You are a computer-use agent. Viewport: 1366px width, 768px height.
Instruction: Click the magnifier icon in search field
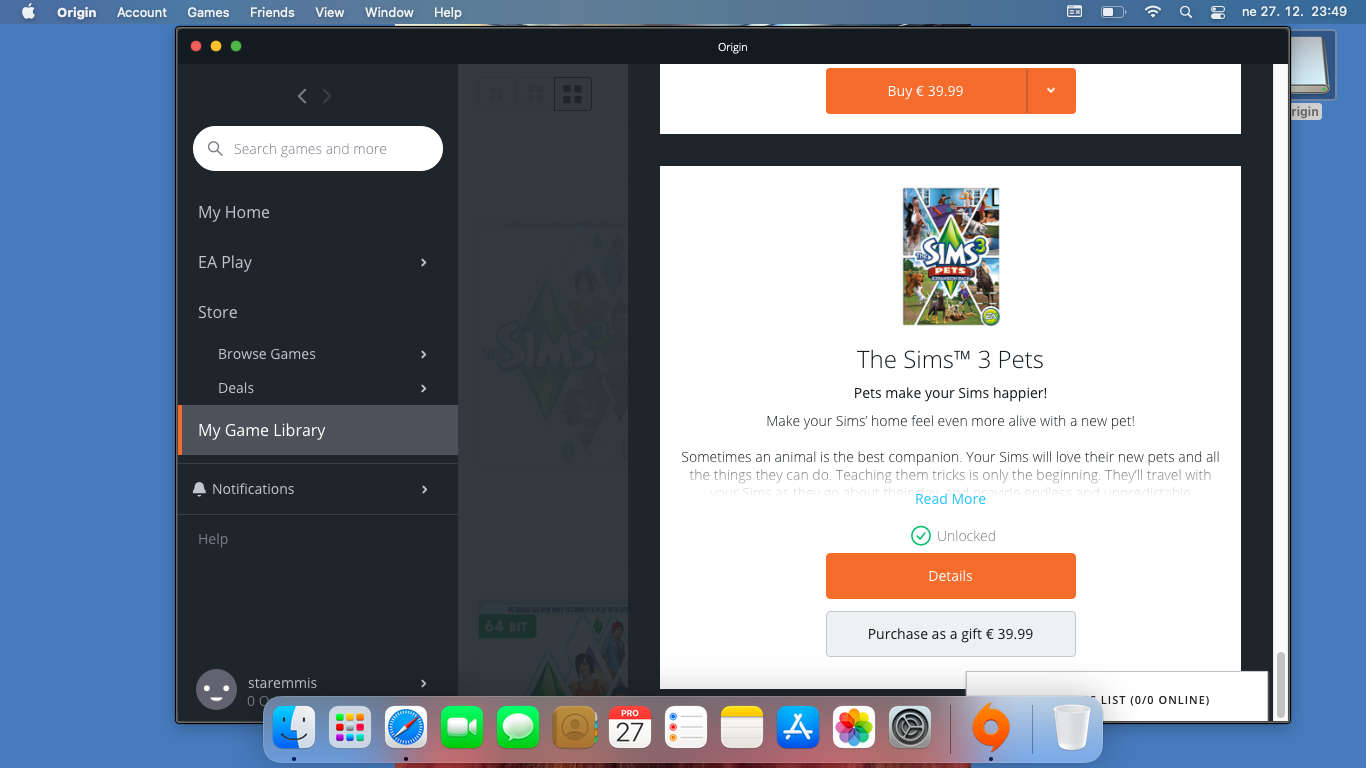(x=215, y=149)
